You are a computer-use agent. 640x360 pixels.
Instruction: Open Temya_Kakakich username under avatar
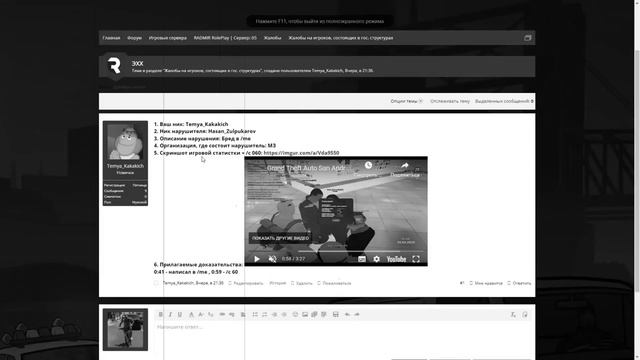click(x=125, y=166)
